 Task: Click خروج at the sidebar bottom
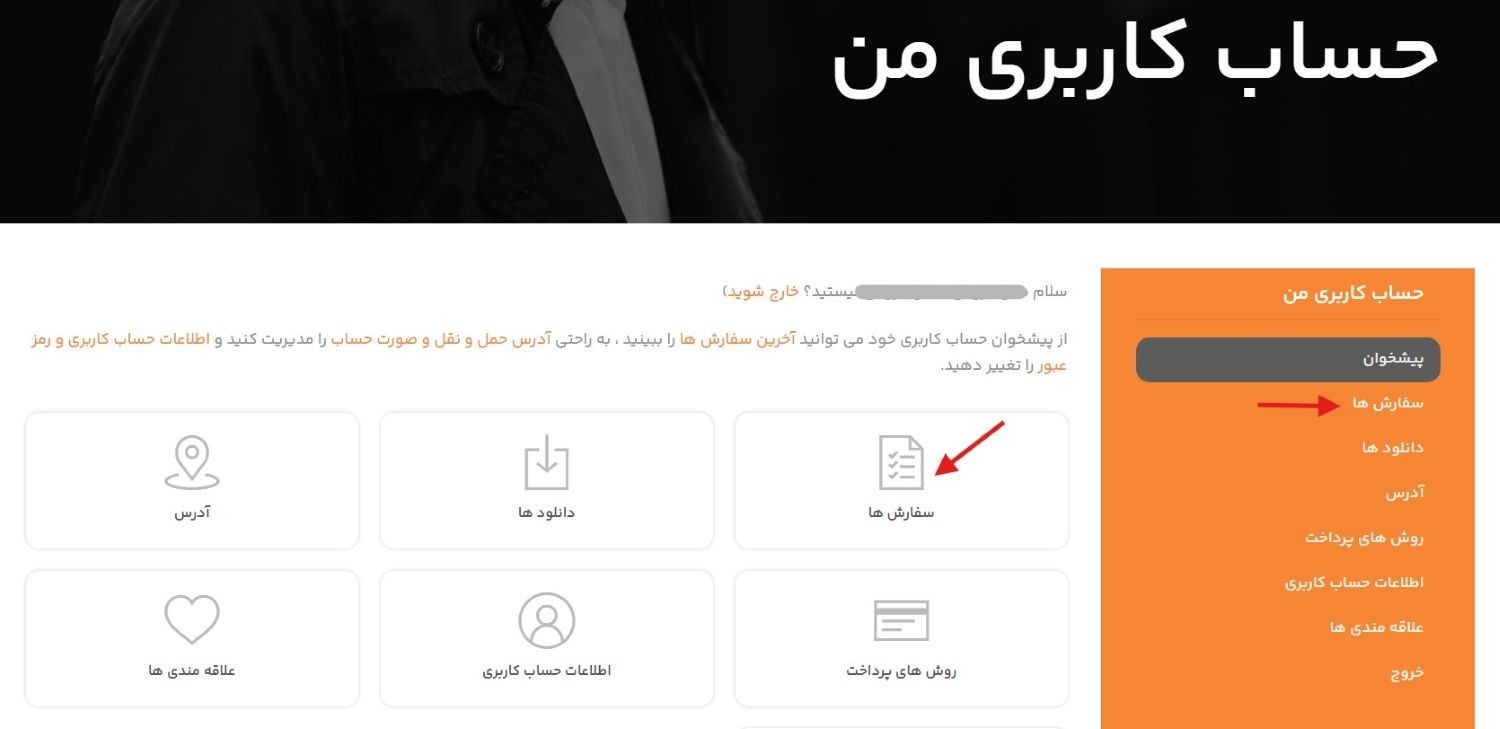coord(1407,672)
